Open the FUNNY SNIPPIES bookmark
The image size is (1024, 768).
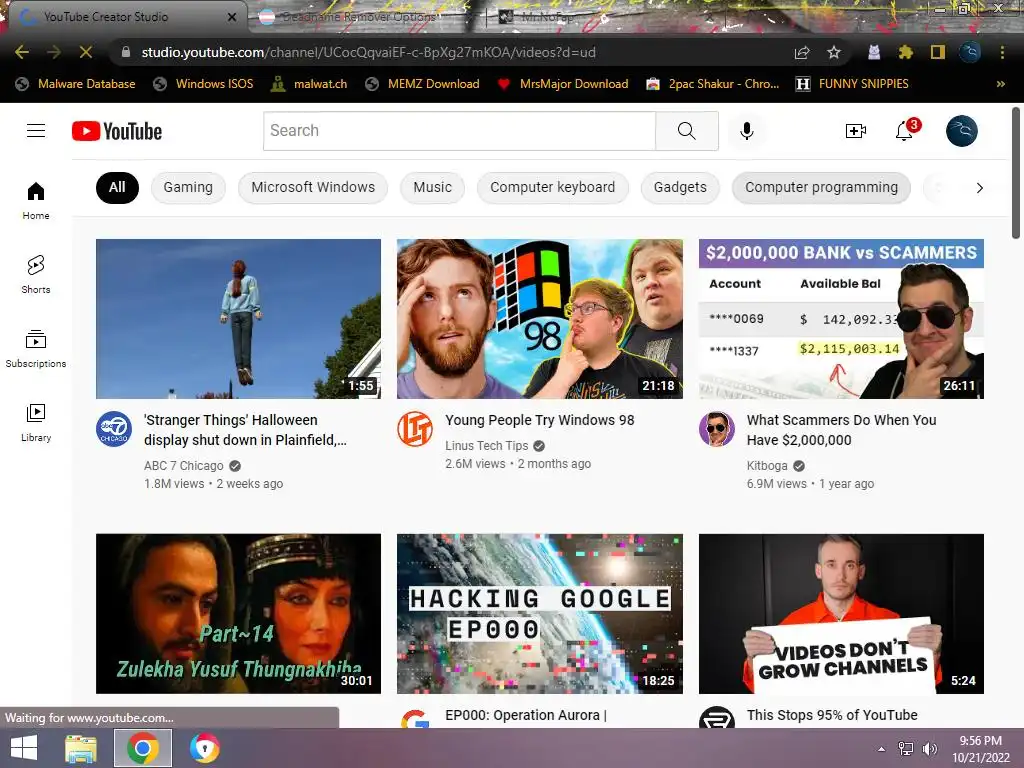[852, 84]
